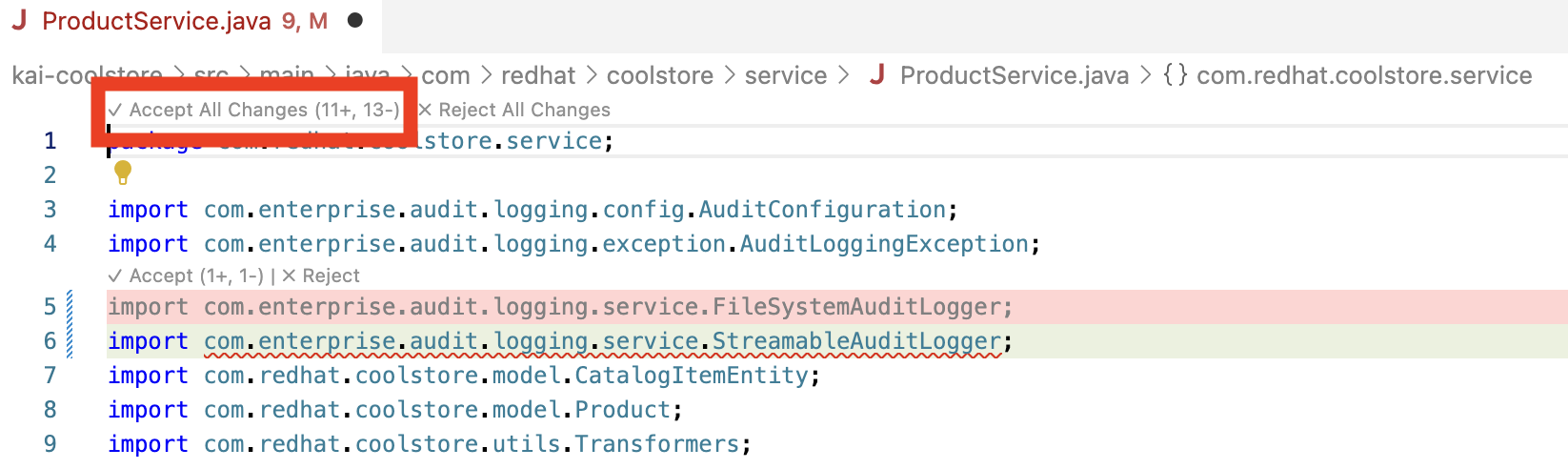Viewport: 1568px width, 469px height.
Task: Click the yellow lightbulb quick-fix icon
Action: coord(123,173)
